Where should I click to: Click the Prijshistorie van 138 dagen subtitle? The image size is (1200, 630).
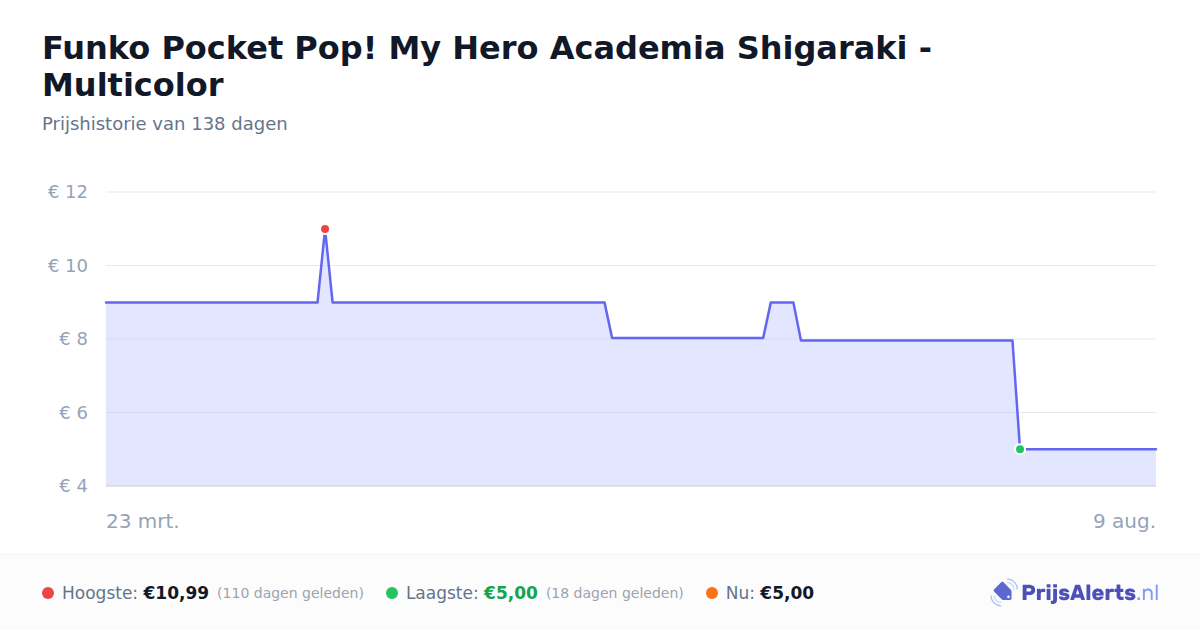[x=165, y=124]
